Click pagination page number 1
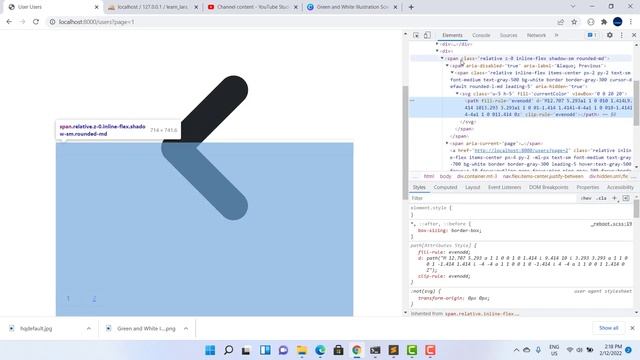This screenshot has height=360, width=640. click(68, 299)
